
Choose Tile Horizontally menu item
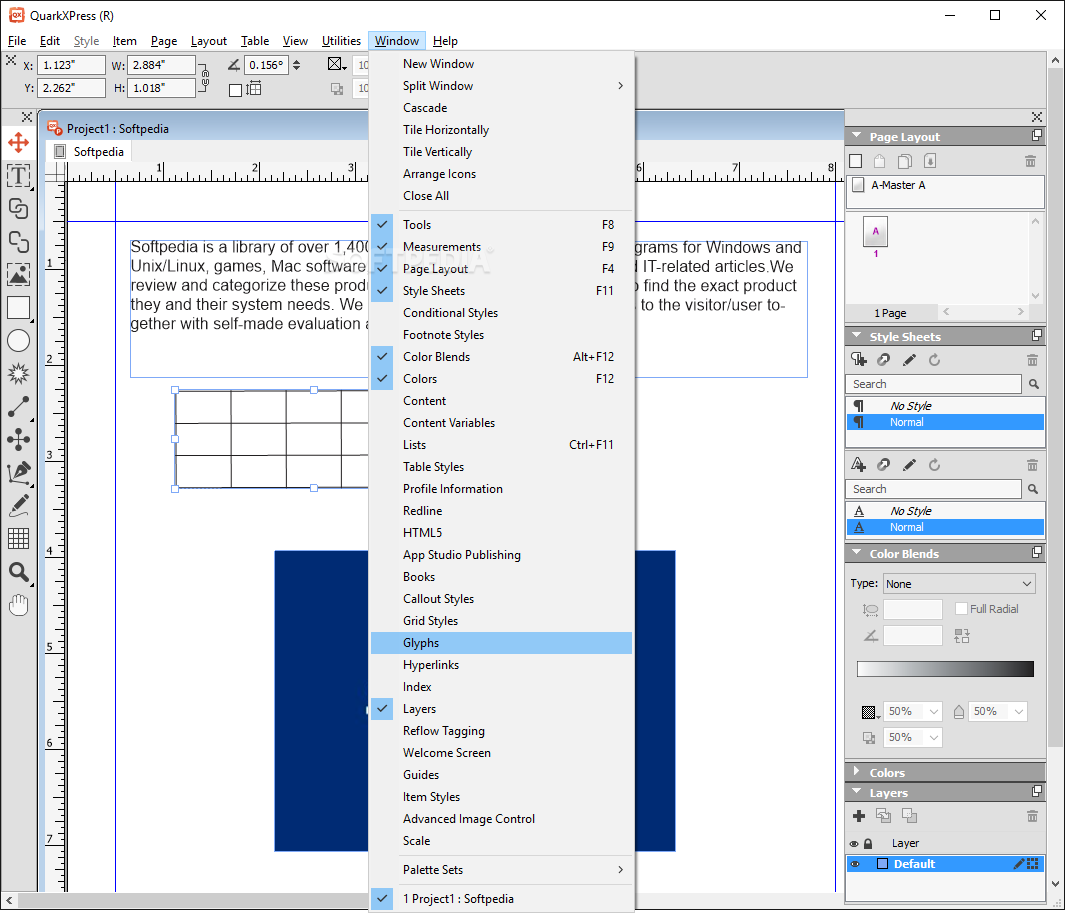coord(501,130)
